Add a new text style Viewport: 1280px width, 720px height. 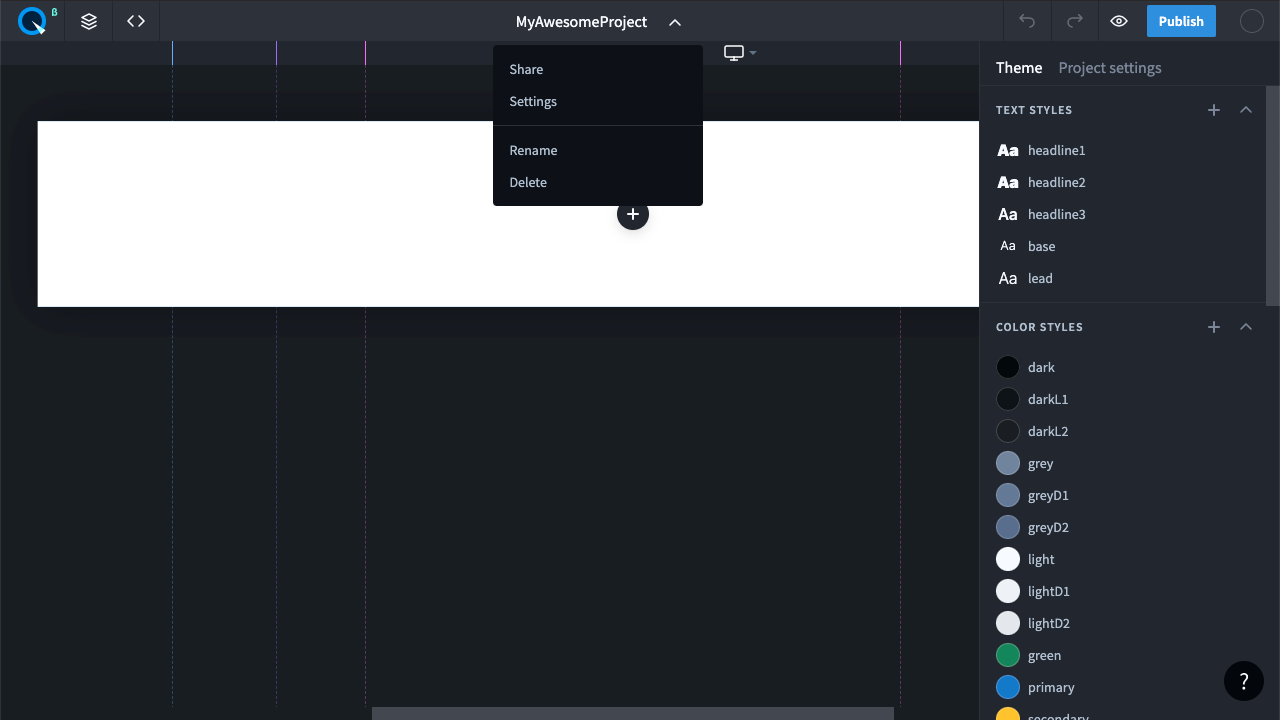(x=1214, y=110)
